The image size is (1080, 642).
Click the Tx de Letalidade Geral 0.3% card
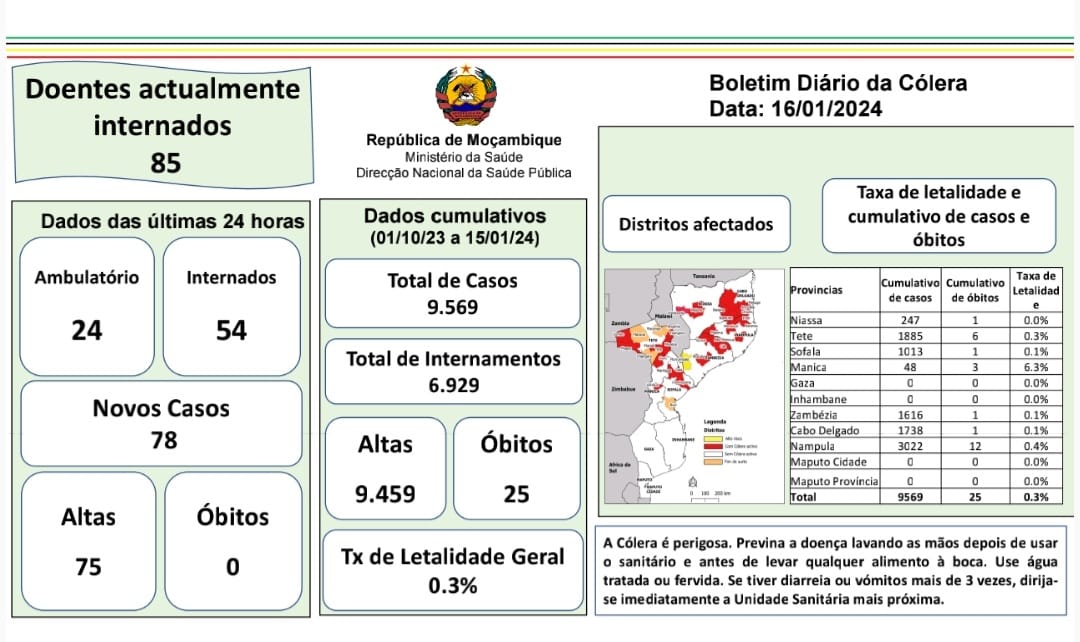453,570
